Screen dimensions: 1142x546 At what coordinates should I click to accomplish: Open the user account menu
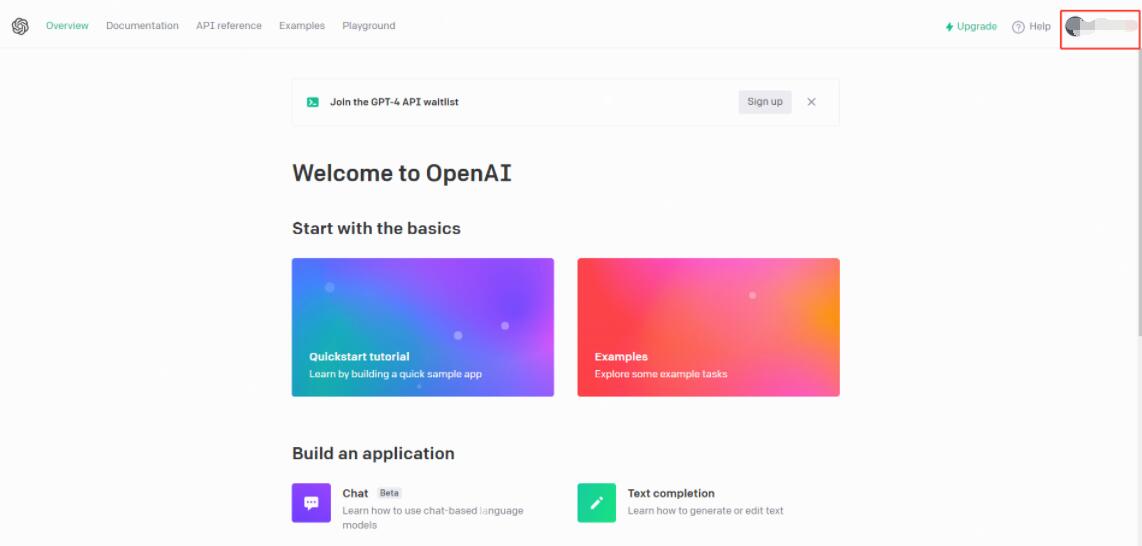click(1099, 27)
